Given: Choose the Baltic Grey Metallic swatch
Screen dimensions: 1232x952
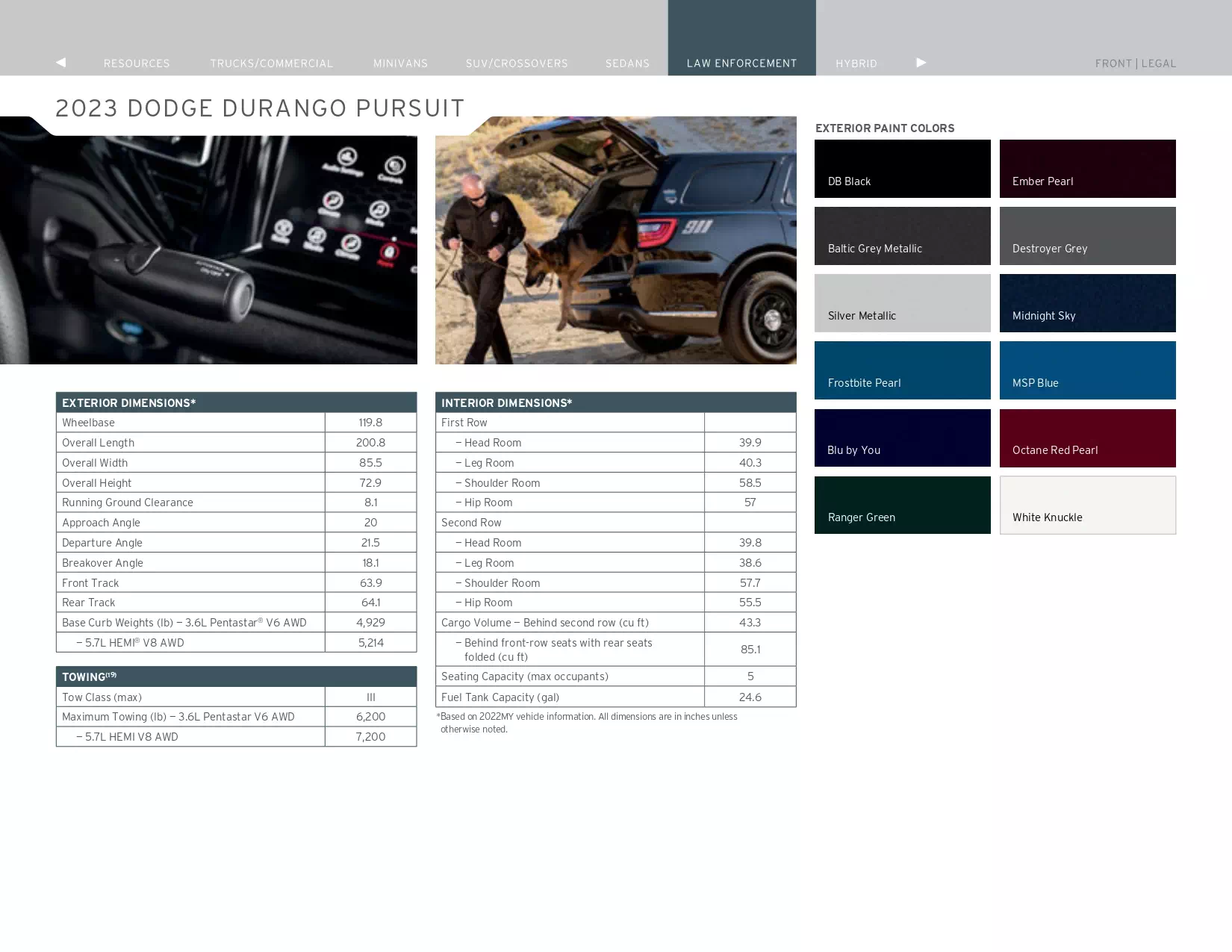Looking at the screenshot, I should coord(903,236).
